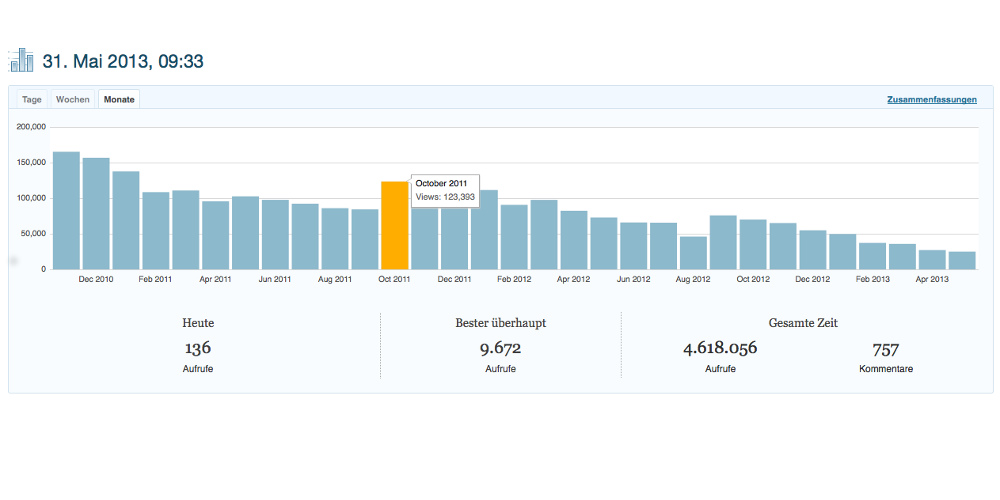Open the Zusammenfassungen link
Viewport: 1000px width, 500px height.
[x=931, y=99]
